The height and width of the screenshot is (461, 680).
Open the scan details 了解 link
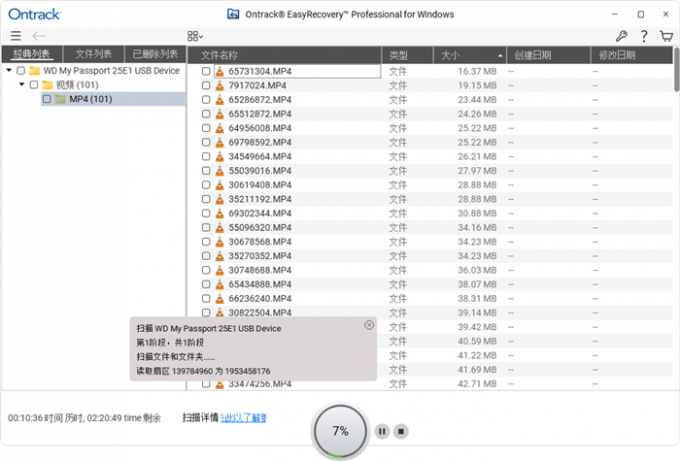click(x=243, y=418)
